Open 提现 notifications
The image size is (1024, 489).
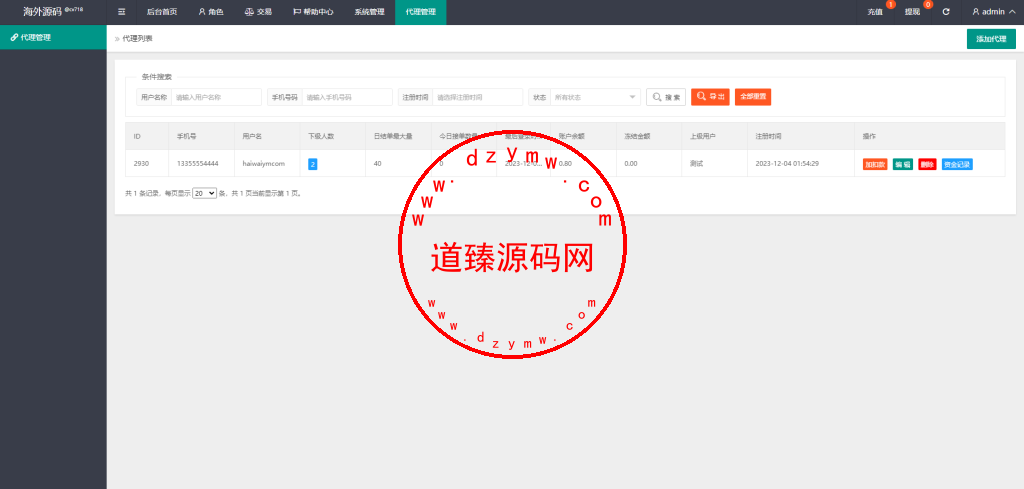913,12
